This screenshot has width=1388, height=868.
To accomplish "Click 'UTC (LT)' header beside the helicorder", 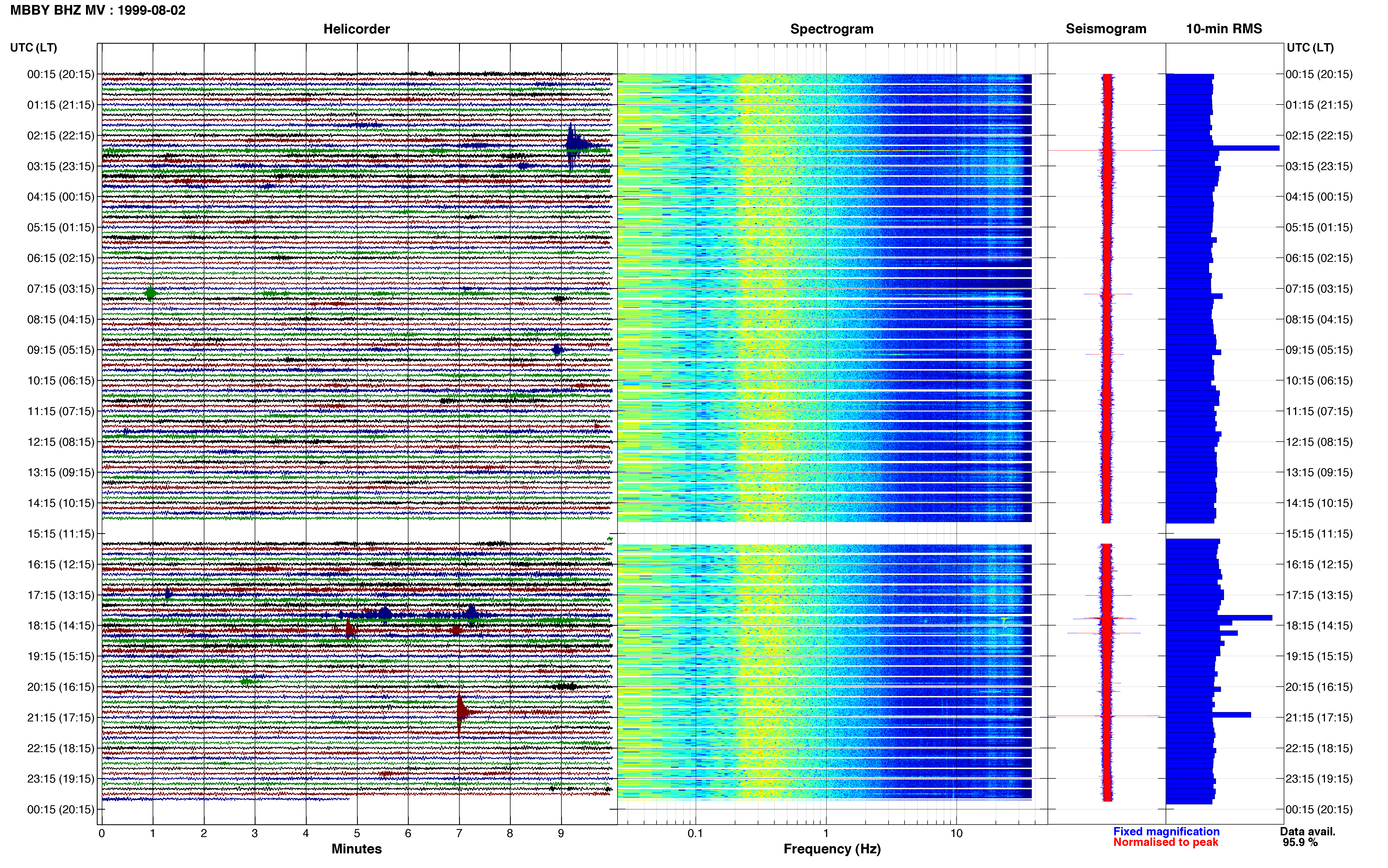I will click(33, 48).
